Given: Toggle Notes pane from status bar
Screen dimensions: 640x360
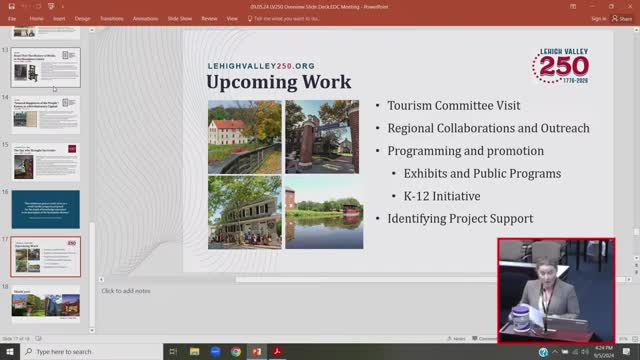Looking at the screenshot, I should (456, 339).
